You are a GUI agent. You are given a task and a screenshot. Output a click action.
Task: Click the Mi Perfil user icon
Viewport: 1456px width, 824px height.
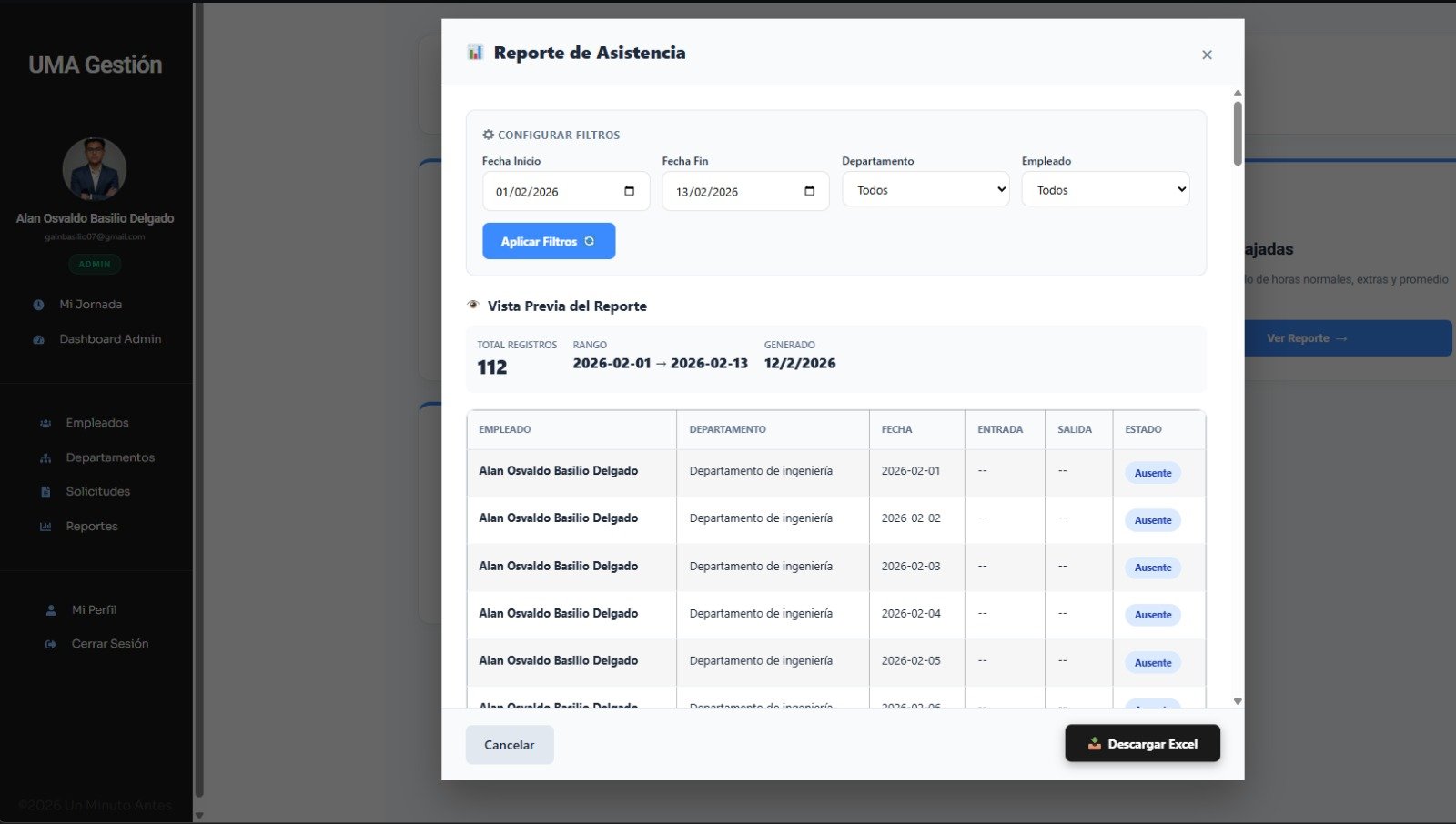pos(51,610)
